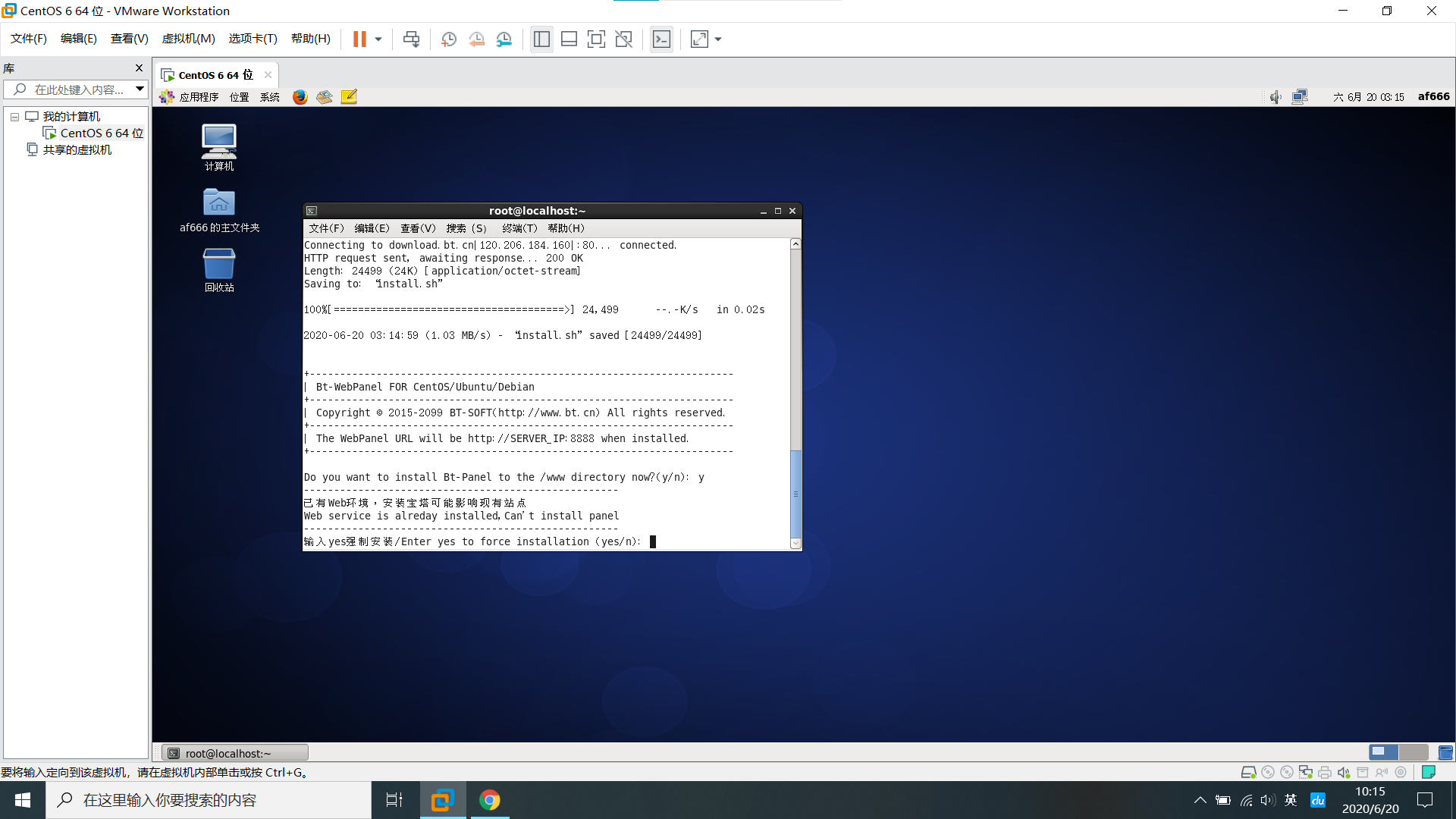Image resolution: width=1456 pixels, height=819 pixels.
Task: Click the stretch guest display icon
Action: point(699,39)
